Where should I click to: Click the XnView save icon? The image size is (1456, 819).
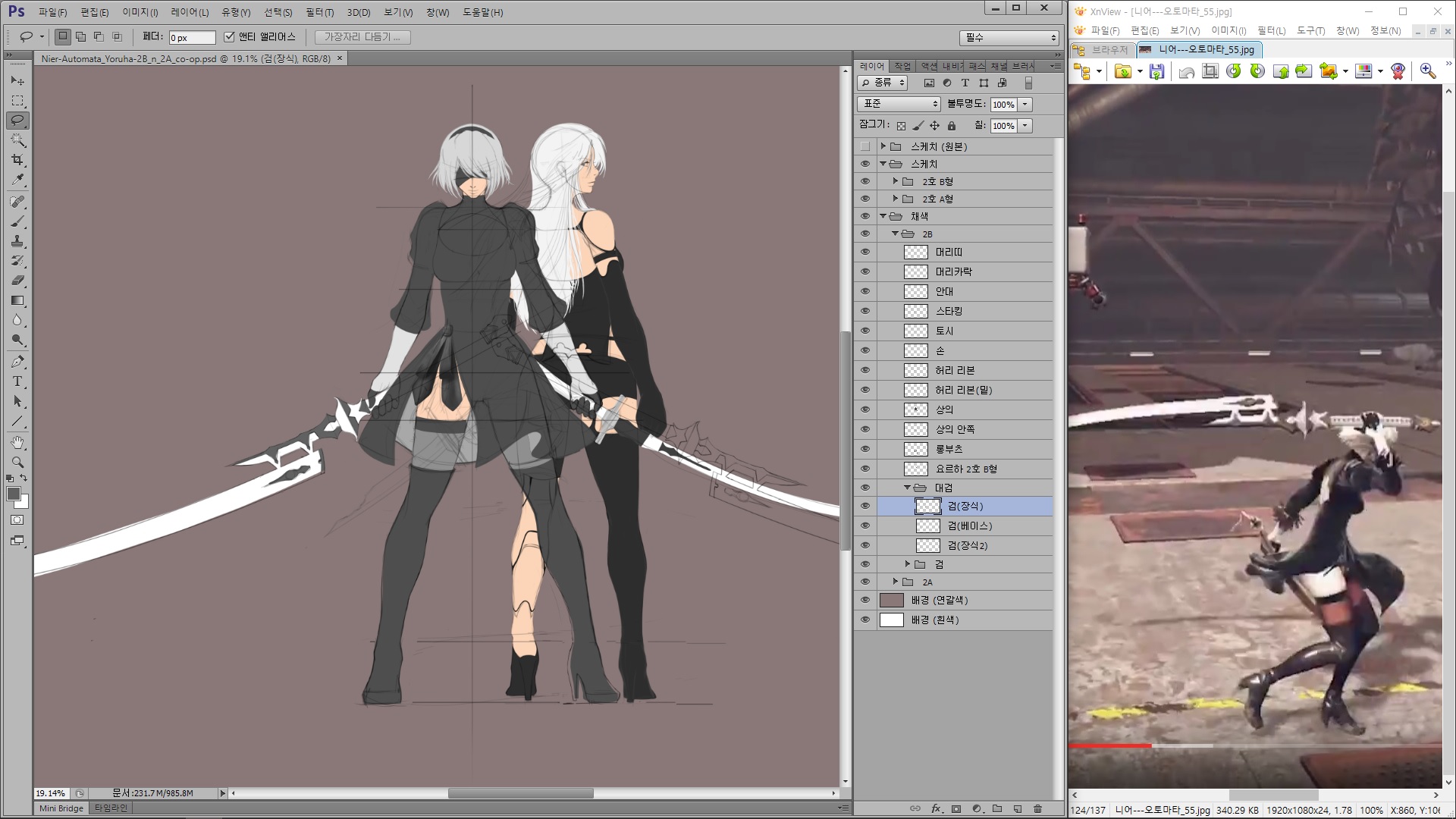[1156, 71]
